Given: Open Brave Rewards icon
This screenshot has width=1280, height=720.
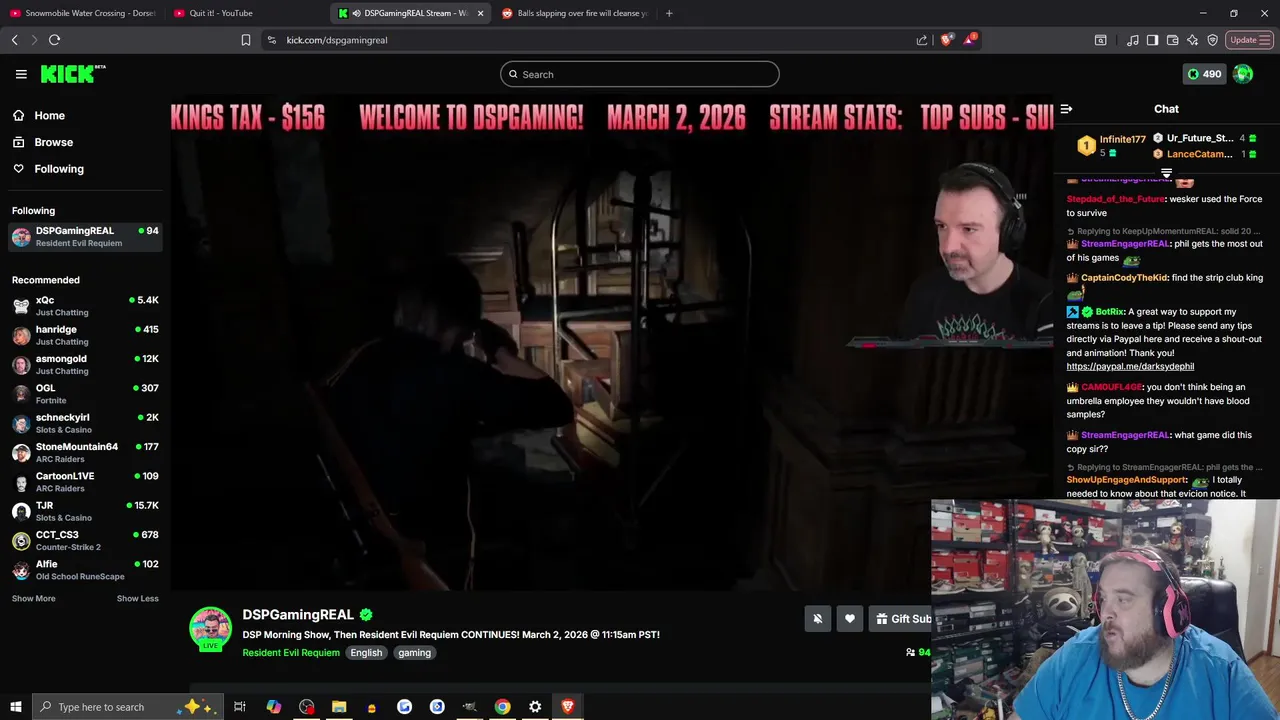Looking at the screenshot, I should click(x=969, y=40).
